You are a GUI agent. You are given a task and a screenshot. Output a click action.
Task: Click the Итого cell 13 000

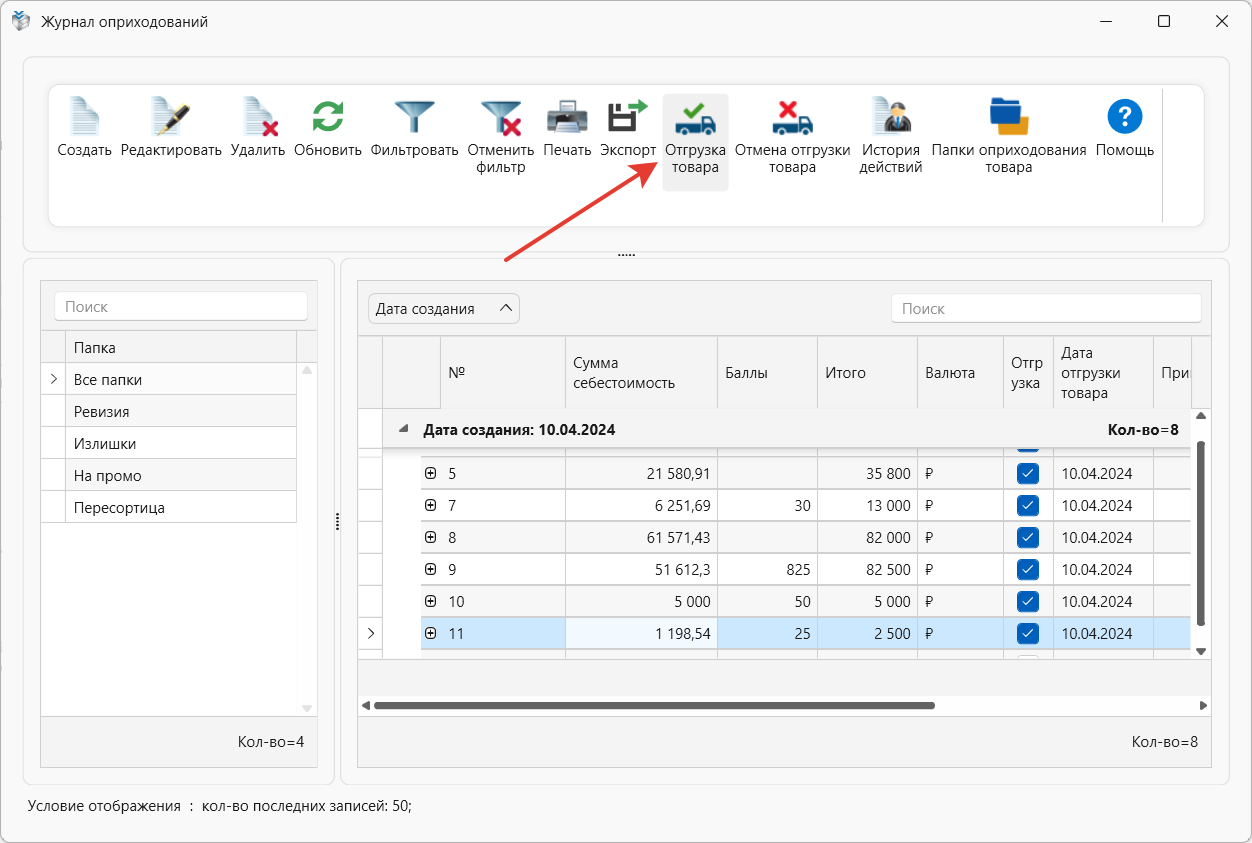click(x=867, y=506)
